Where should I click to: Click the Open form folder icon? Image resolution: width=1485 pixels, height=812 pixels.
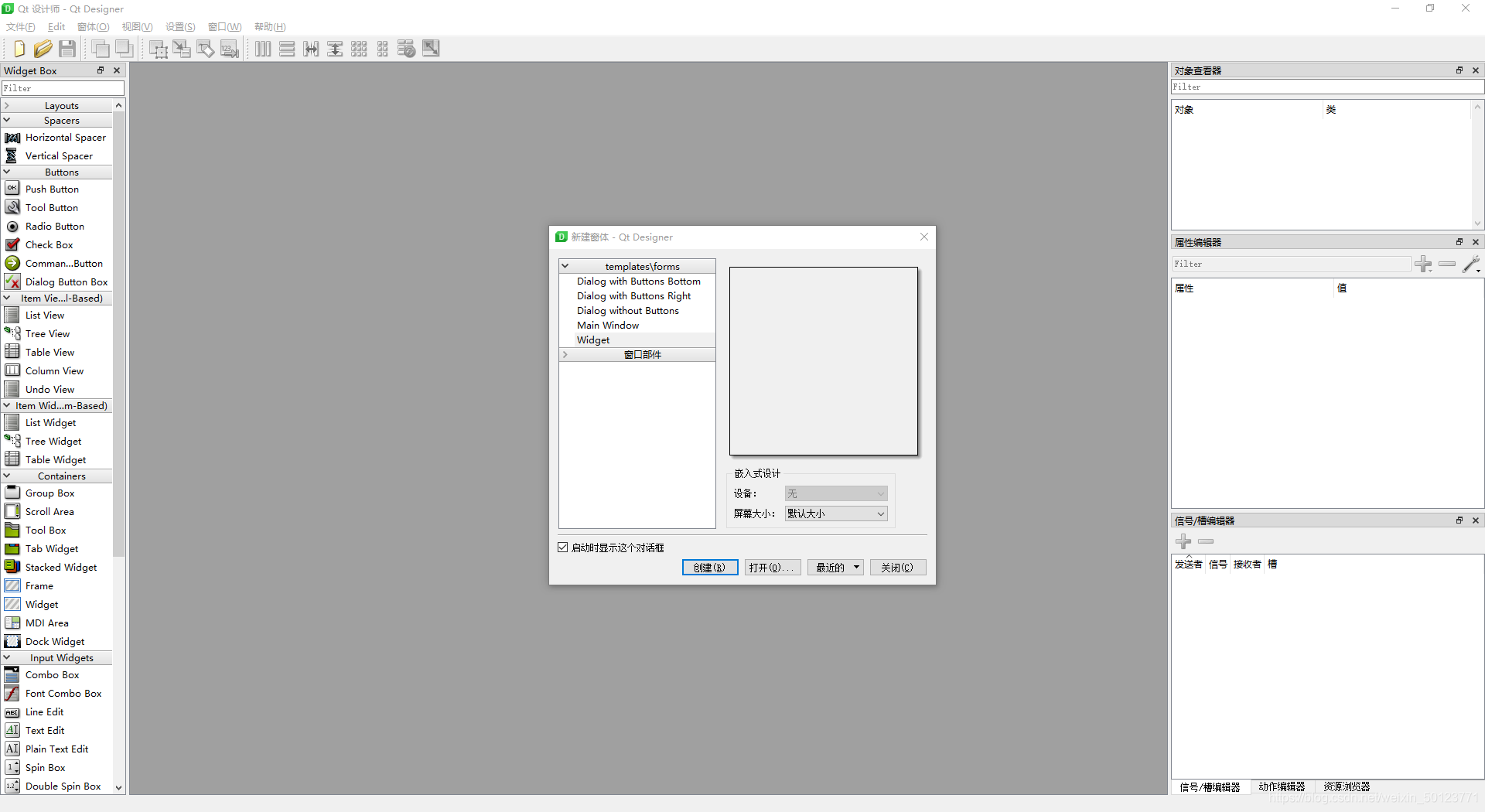(43, 49)
